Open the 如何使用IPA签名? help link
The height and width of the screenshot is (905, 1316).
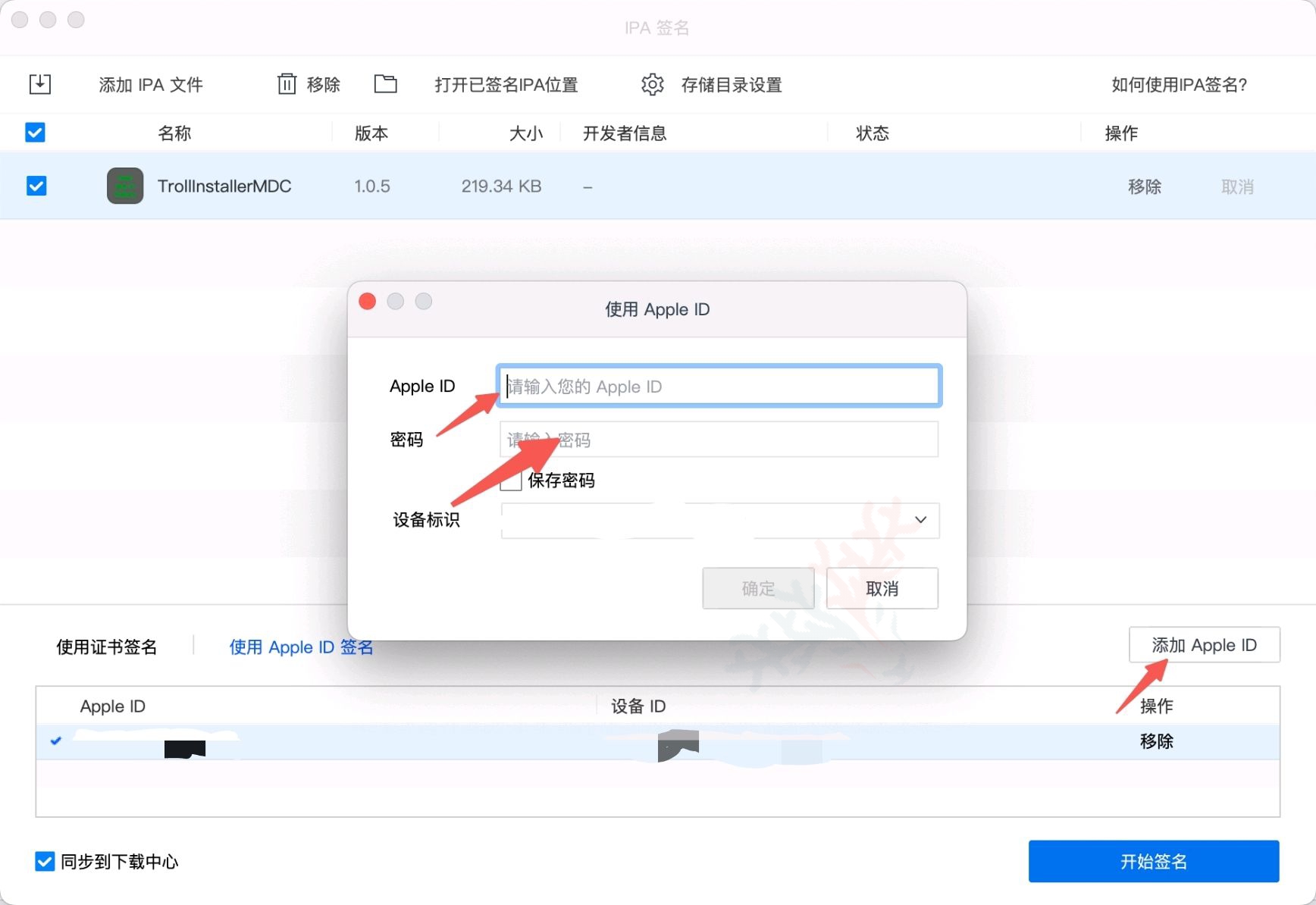[1180, 84]
